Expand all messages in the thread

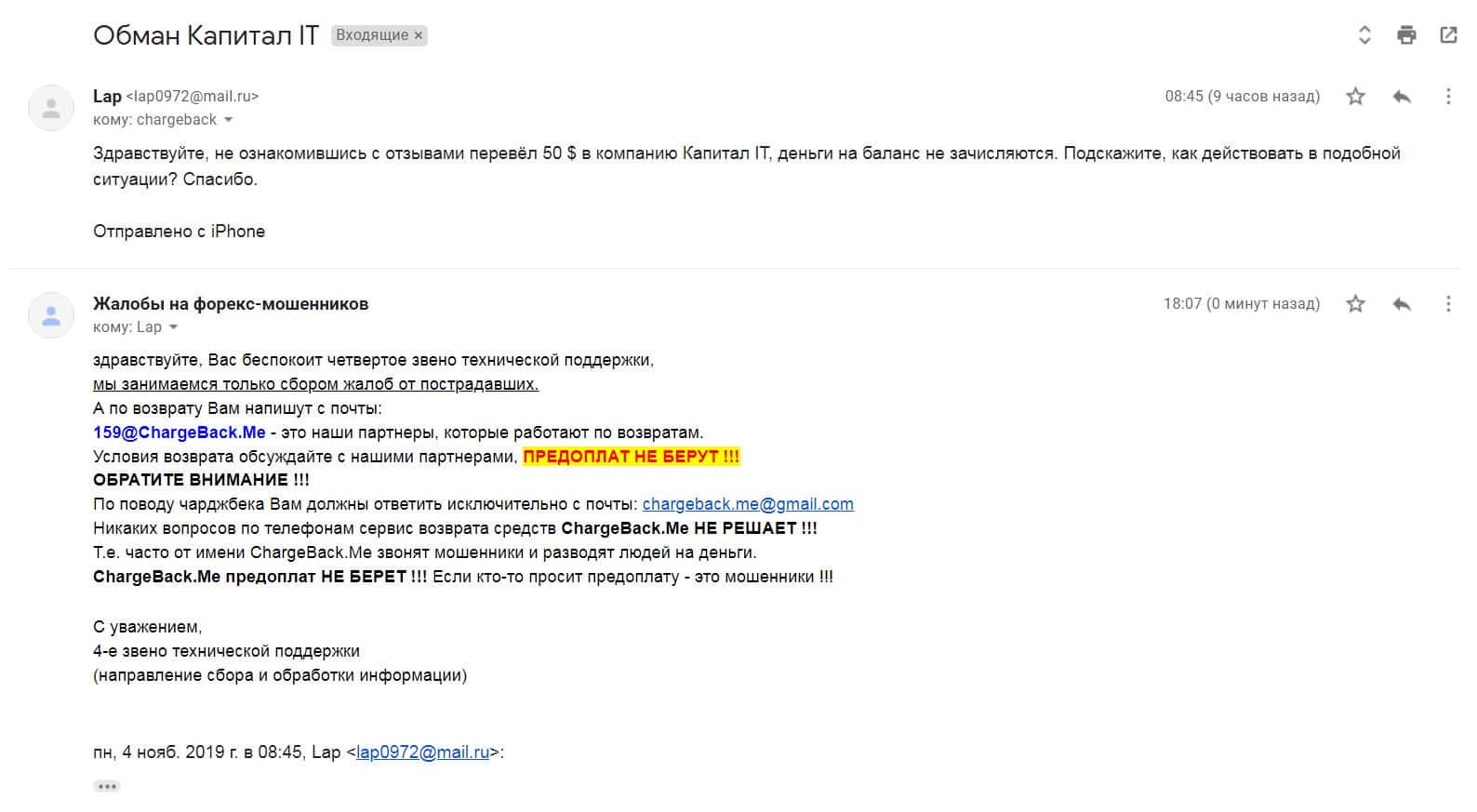coord(1364,35)
